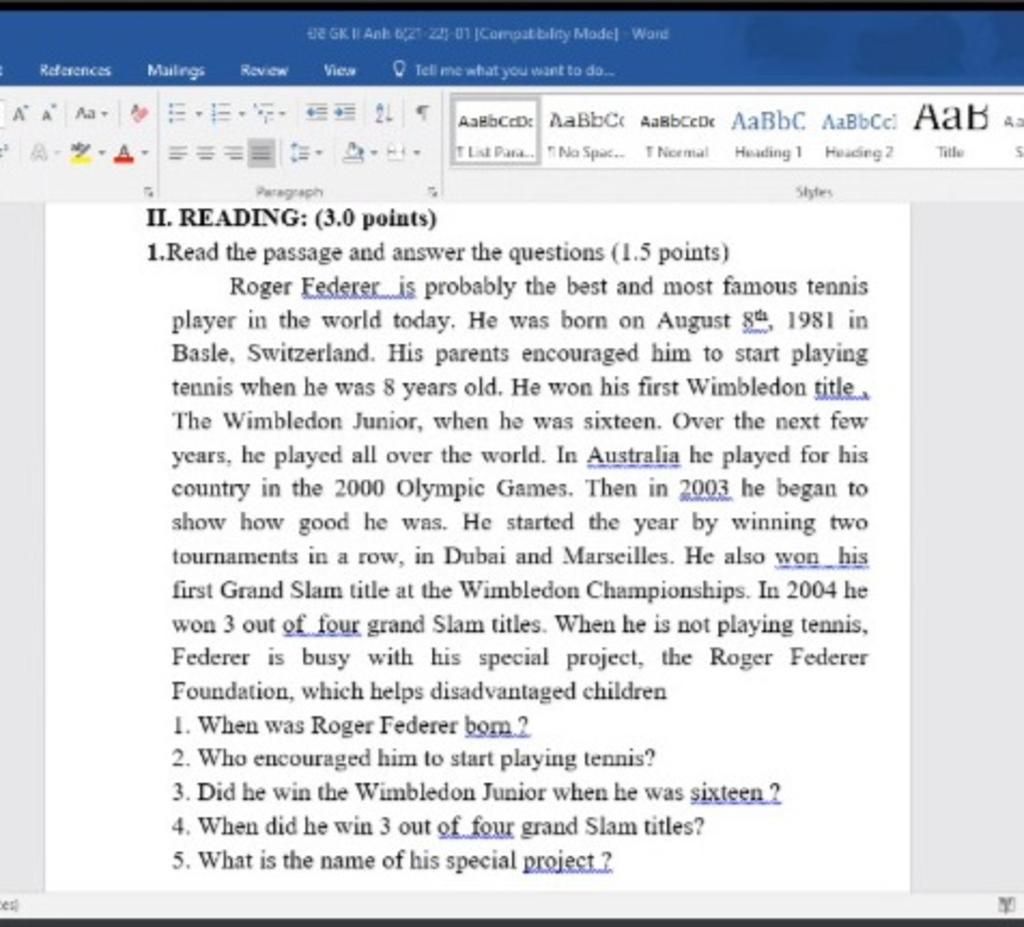Open the Shading color dropdown arrow

[x=374, y=154]
